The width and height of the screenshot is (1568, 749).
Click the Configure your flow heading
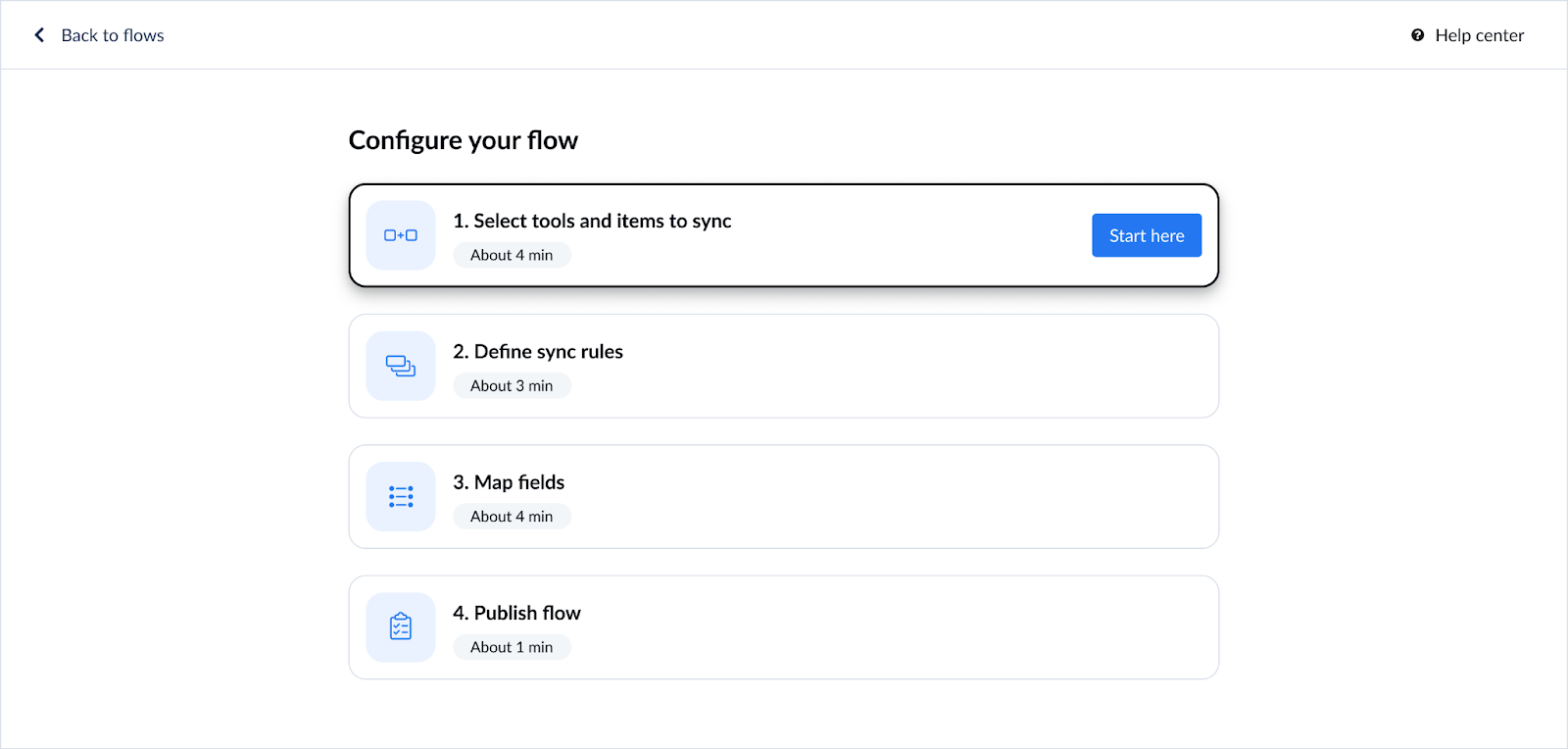pos(464,140)
